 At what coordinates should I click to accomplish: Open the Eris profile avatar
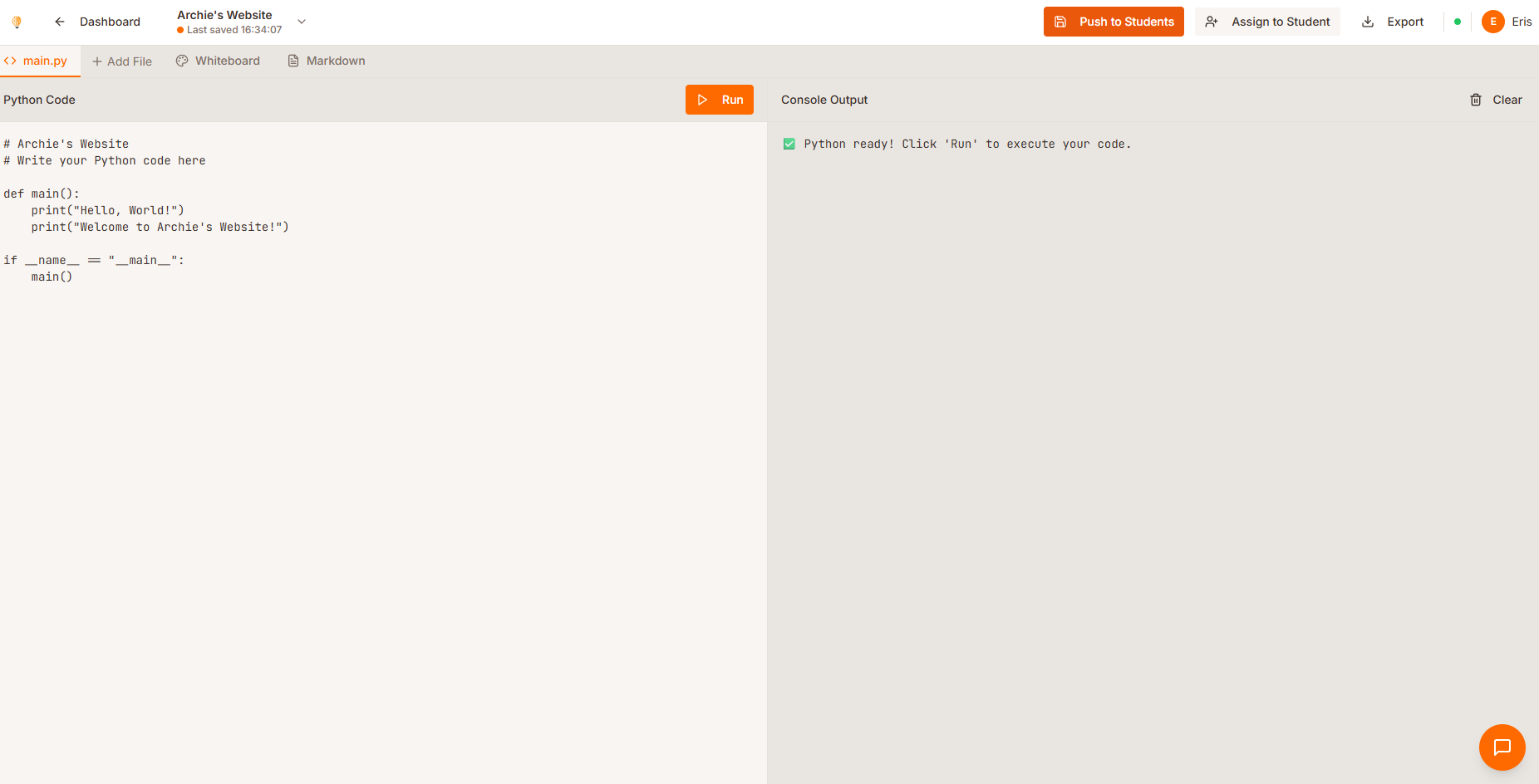click(x=1493, y=22)
